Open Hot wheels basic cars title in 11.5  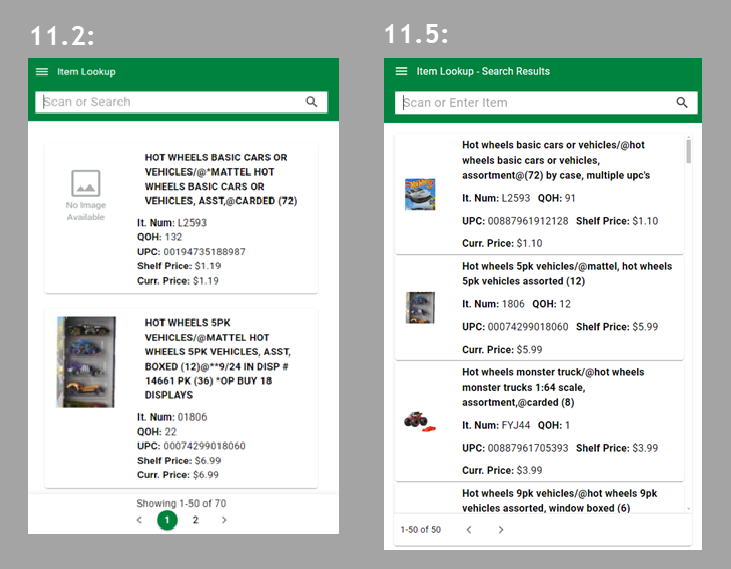click(x=556, y=160)
